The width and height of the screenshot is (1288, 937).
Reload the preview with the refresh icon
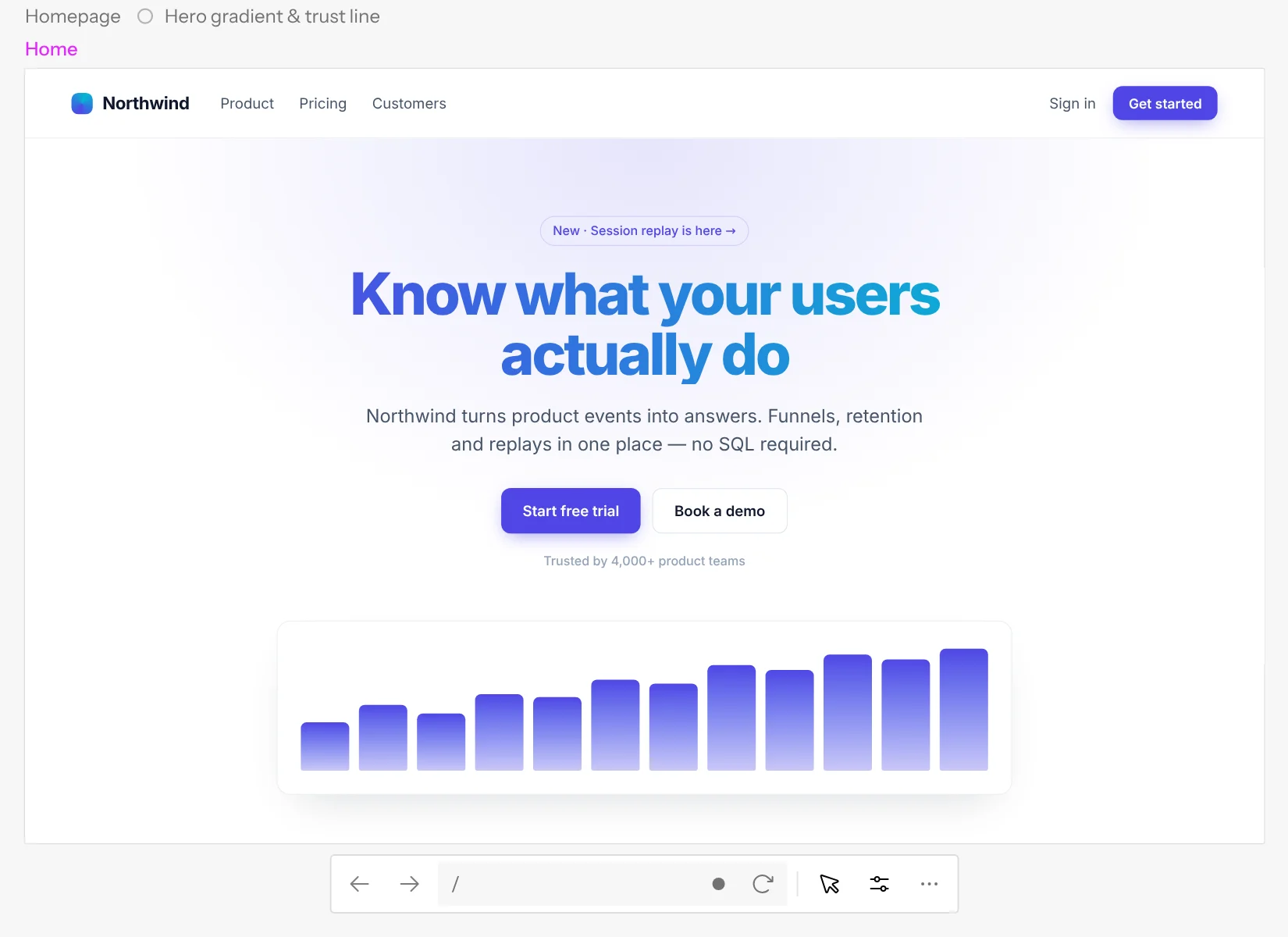tap(763, 884)
